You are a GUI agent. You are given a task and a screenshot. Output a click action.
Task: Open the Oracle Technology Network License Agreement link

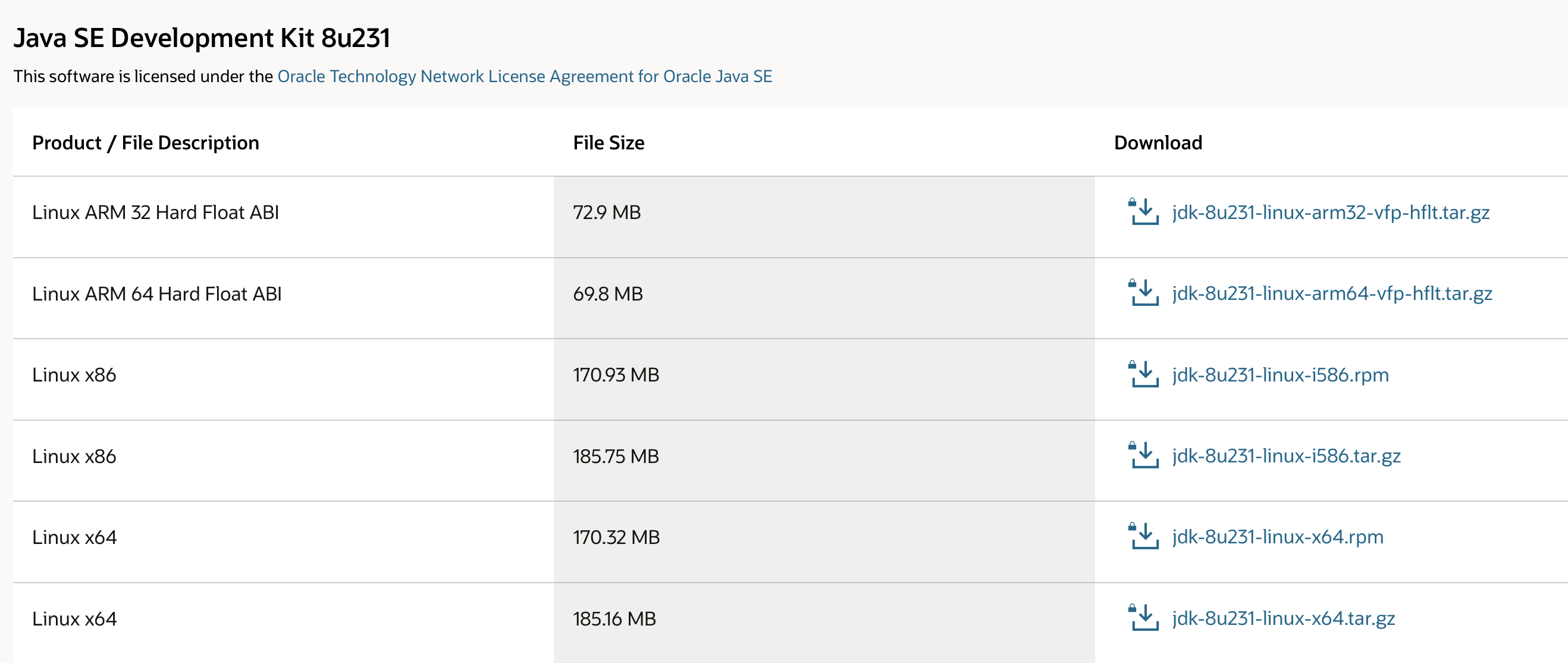tap(524, 76)
